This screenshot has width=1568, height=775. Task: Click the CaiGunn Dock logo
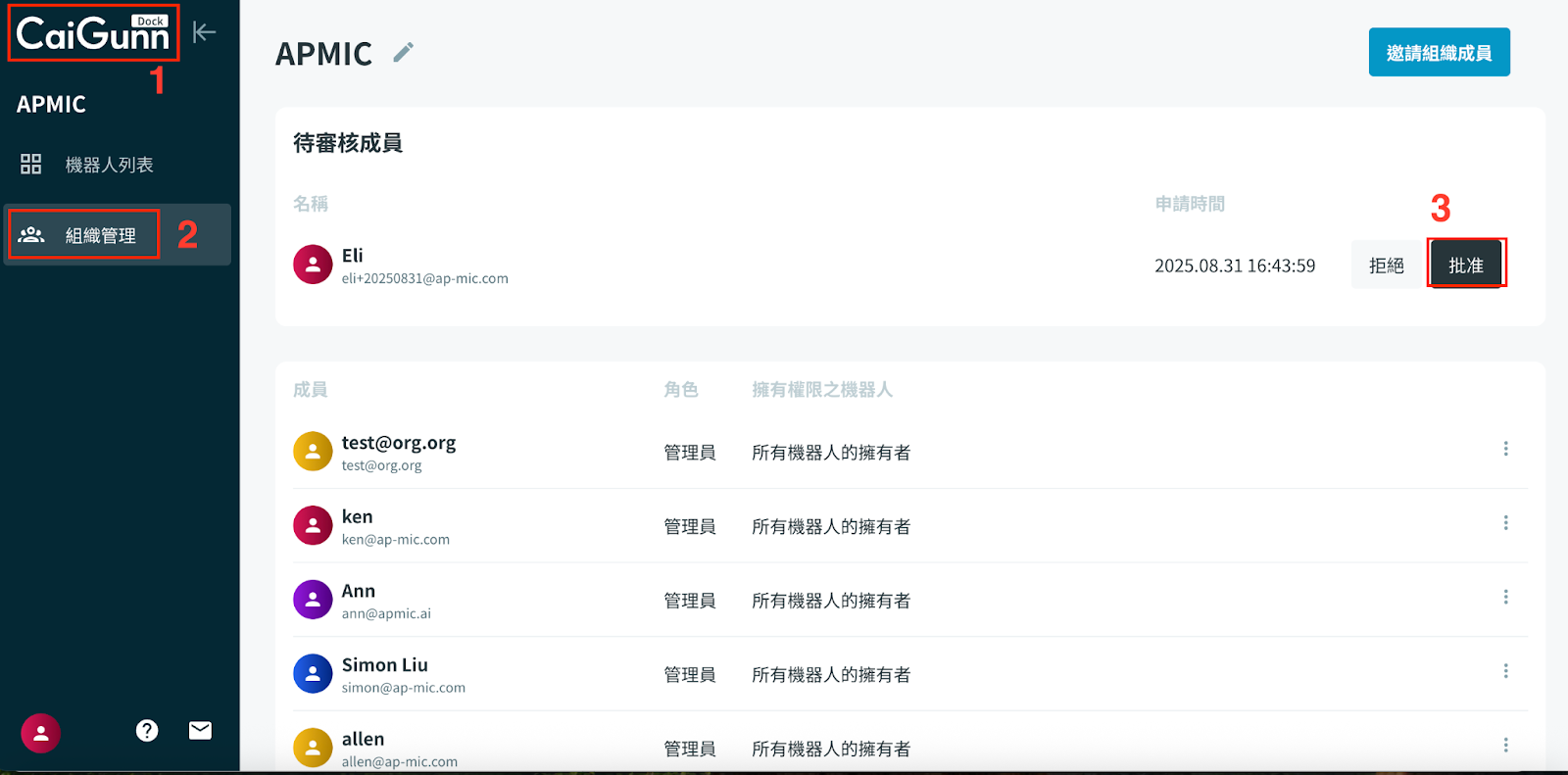coord(93,34)
